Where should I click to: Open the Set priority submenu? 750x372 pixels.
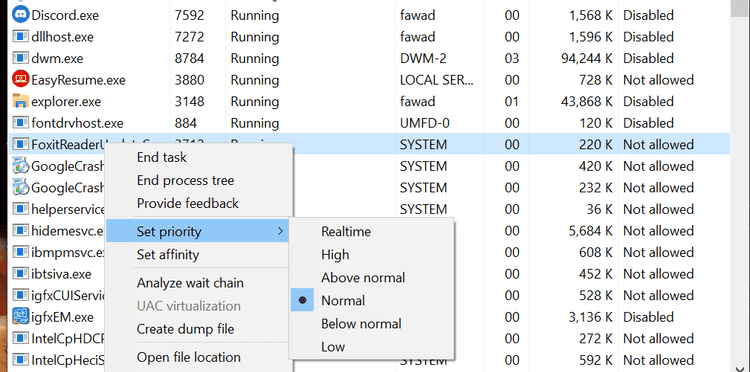tap(197, 232)
